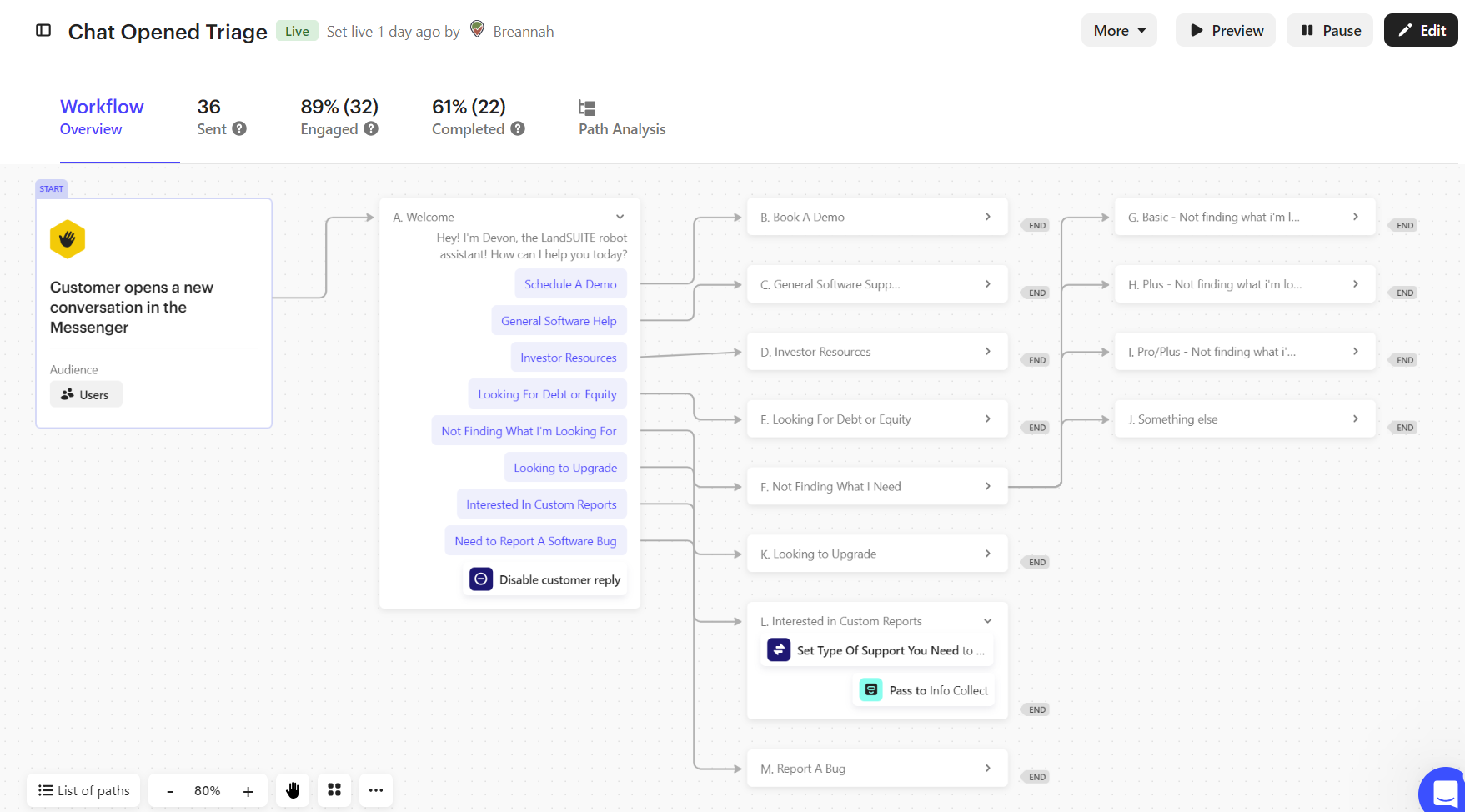Viewport: 1465px width, 812px height.
Task: Open the More dropdown menu
Action: click(x=1119, y=31)
